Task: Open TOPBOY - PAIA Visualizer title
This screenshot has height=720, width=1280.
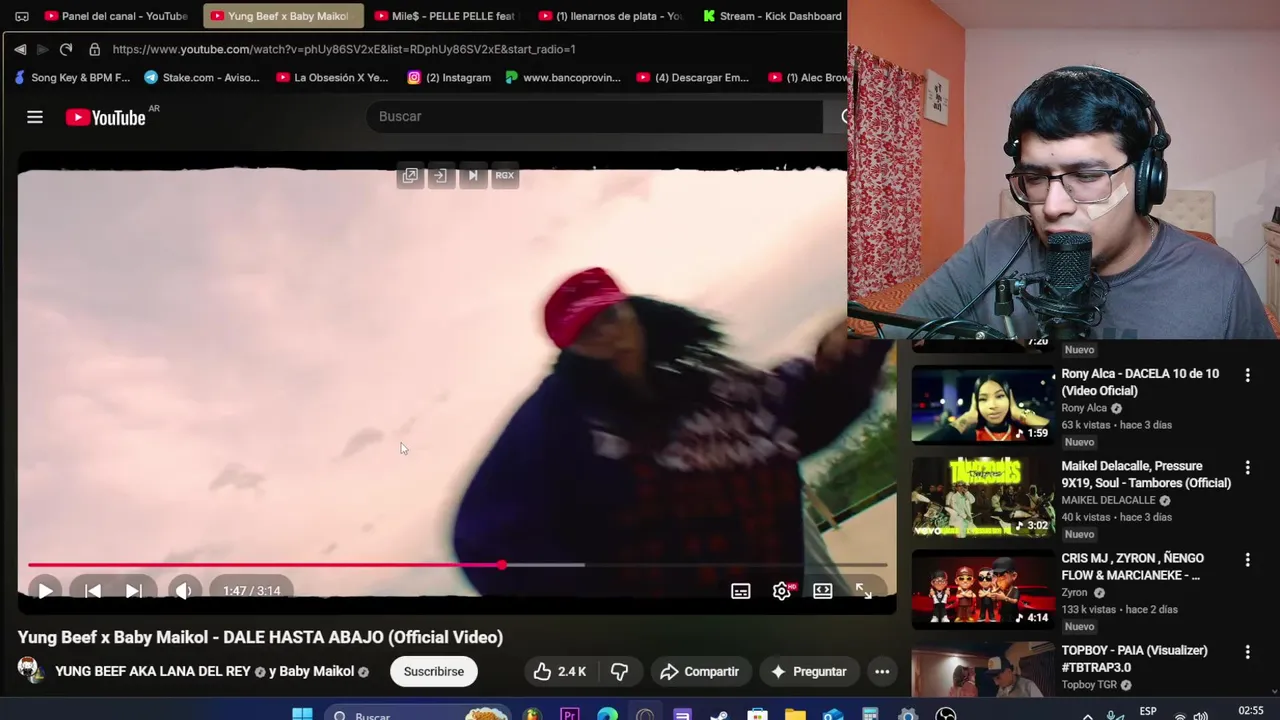Action: click(x=1134, y=659)
